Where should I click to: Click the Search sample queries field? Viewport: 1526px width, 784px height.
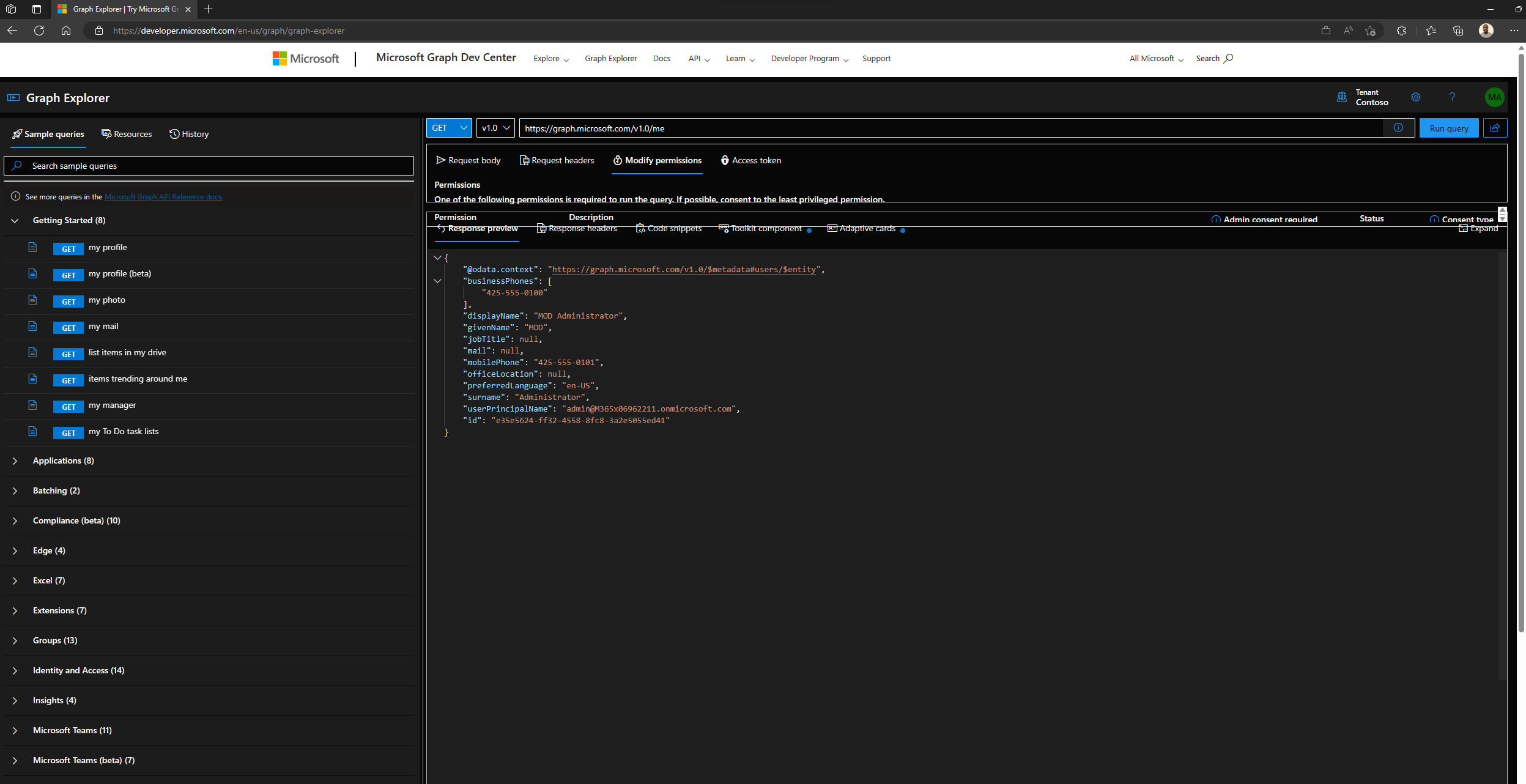click(x=209, y=165)
